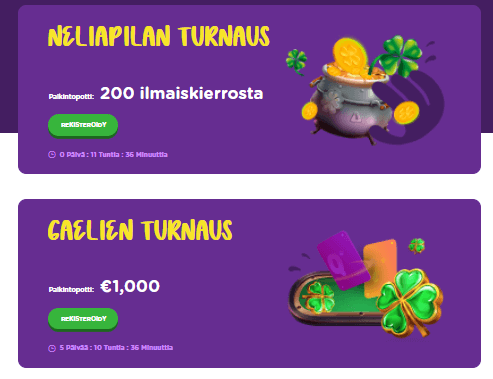Click clover emblem on green poker table
This screenshot has height=379, width=493.
[319, 298]
